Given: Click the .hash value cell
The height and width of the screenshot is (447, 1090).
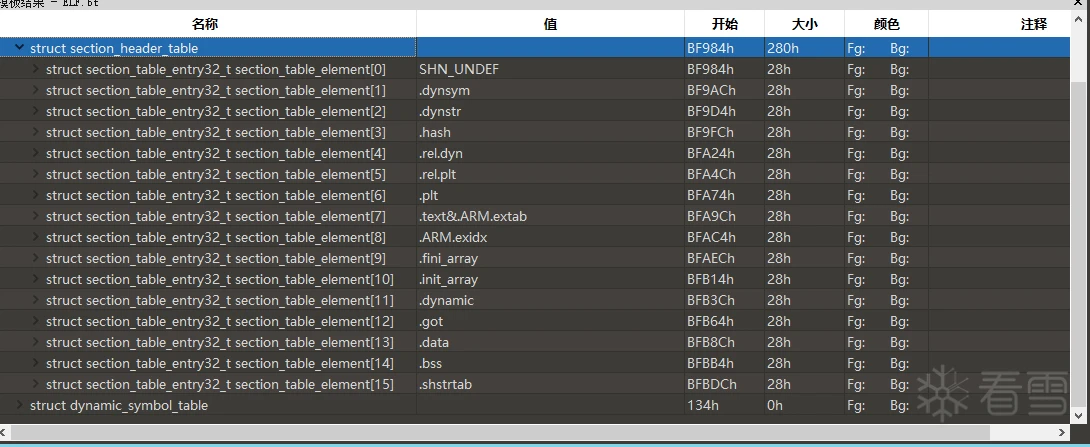Looking at the screenshot, I should coord(551,132).
